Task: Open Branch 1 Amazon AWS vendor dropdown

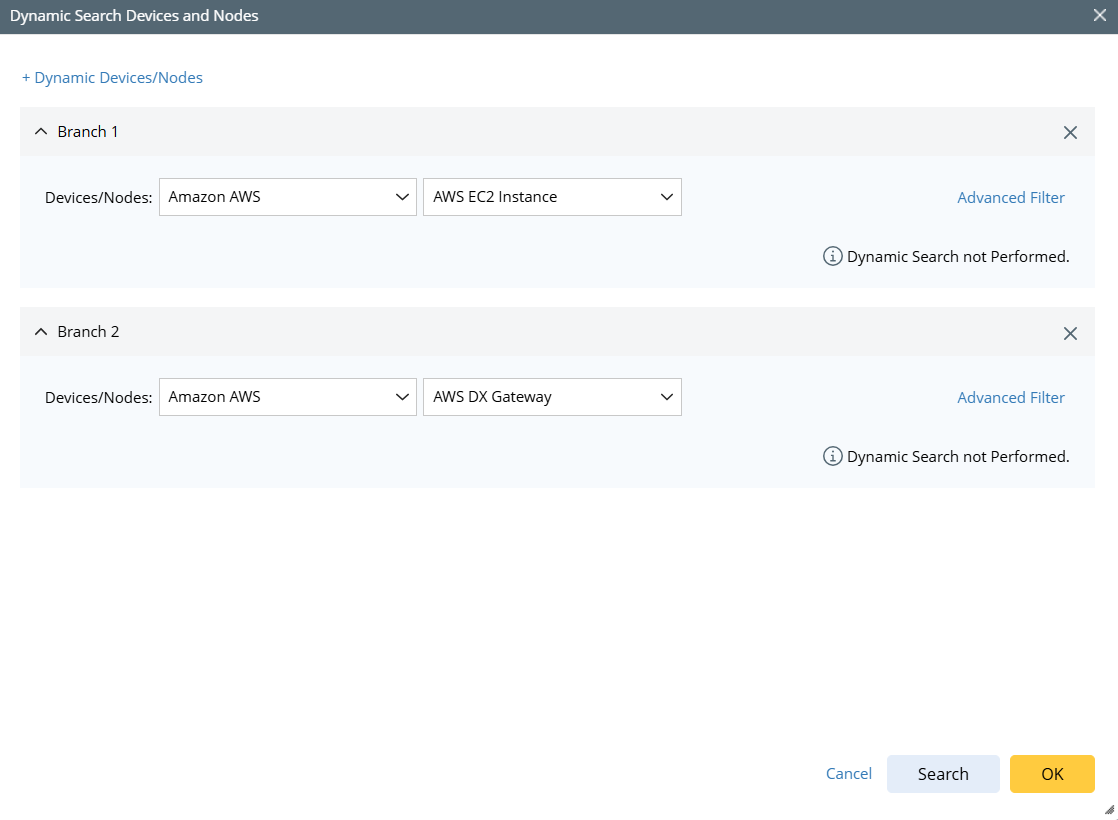Action: coord(287,197)
